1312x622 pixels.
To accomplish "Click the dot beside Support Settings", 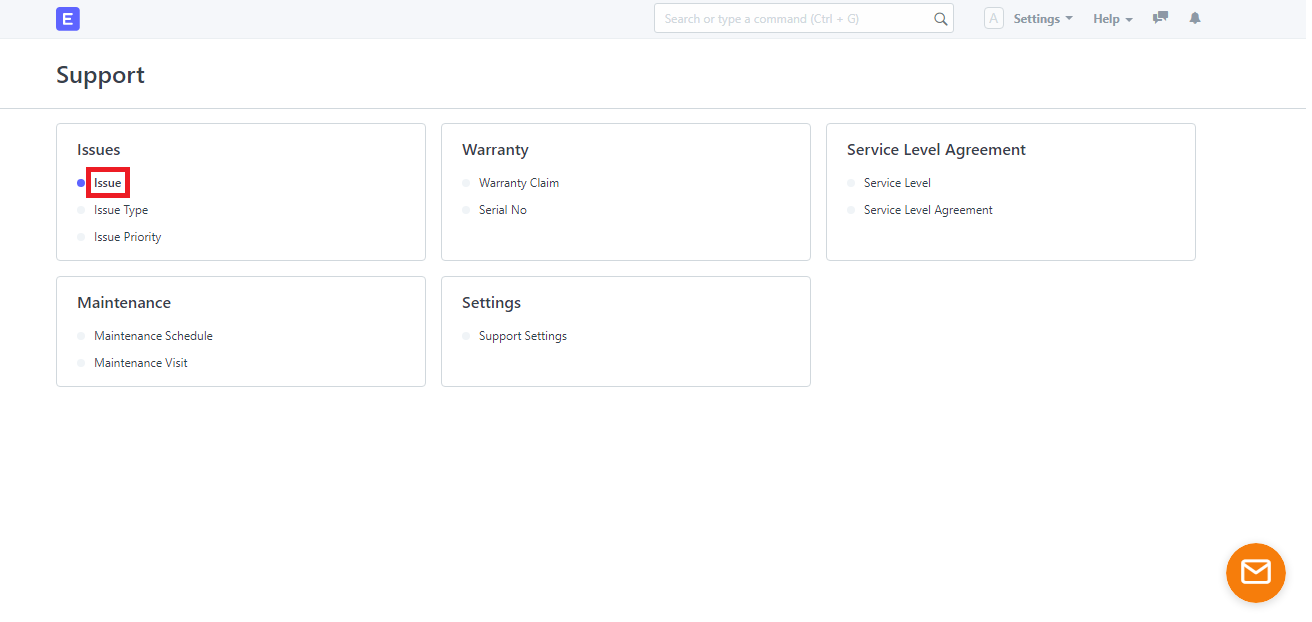I will coord(466,336).
